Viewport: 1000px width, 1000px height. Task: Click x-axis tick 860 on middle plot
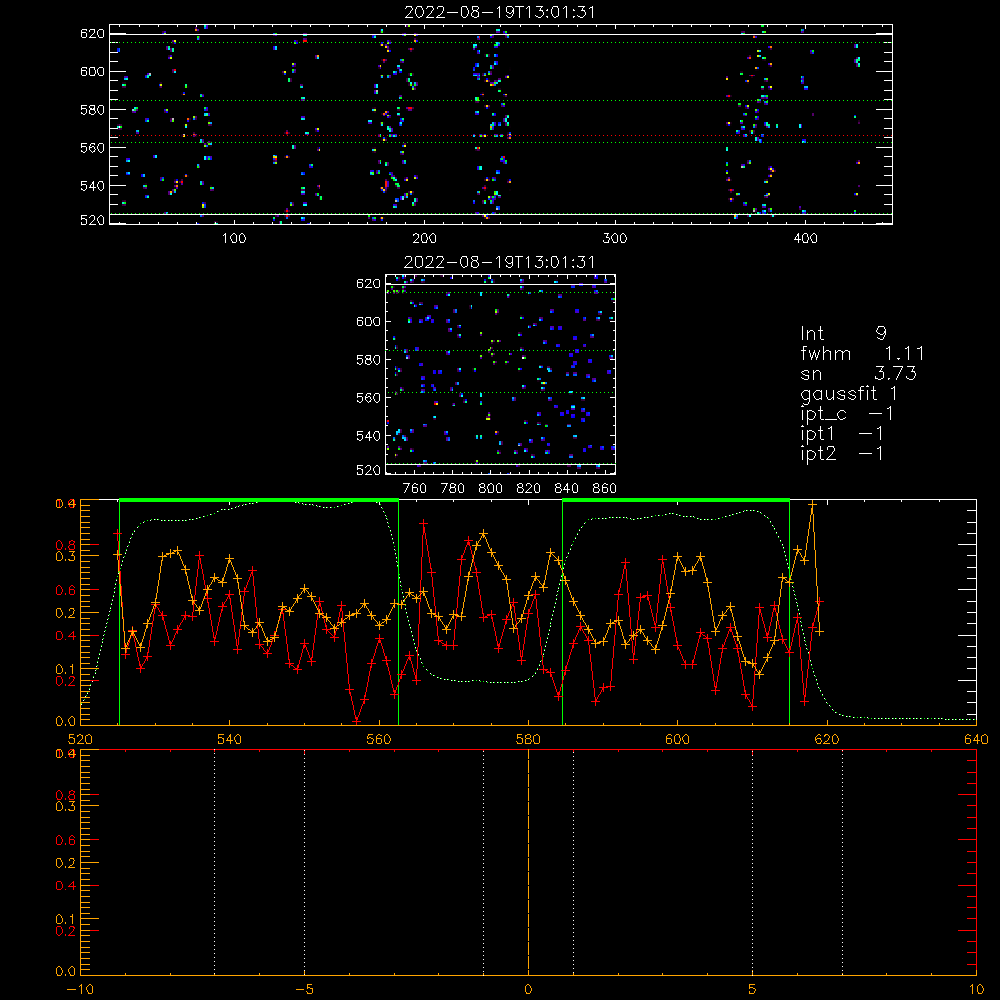coord(605,489)
